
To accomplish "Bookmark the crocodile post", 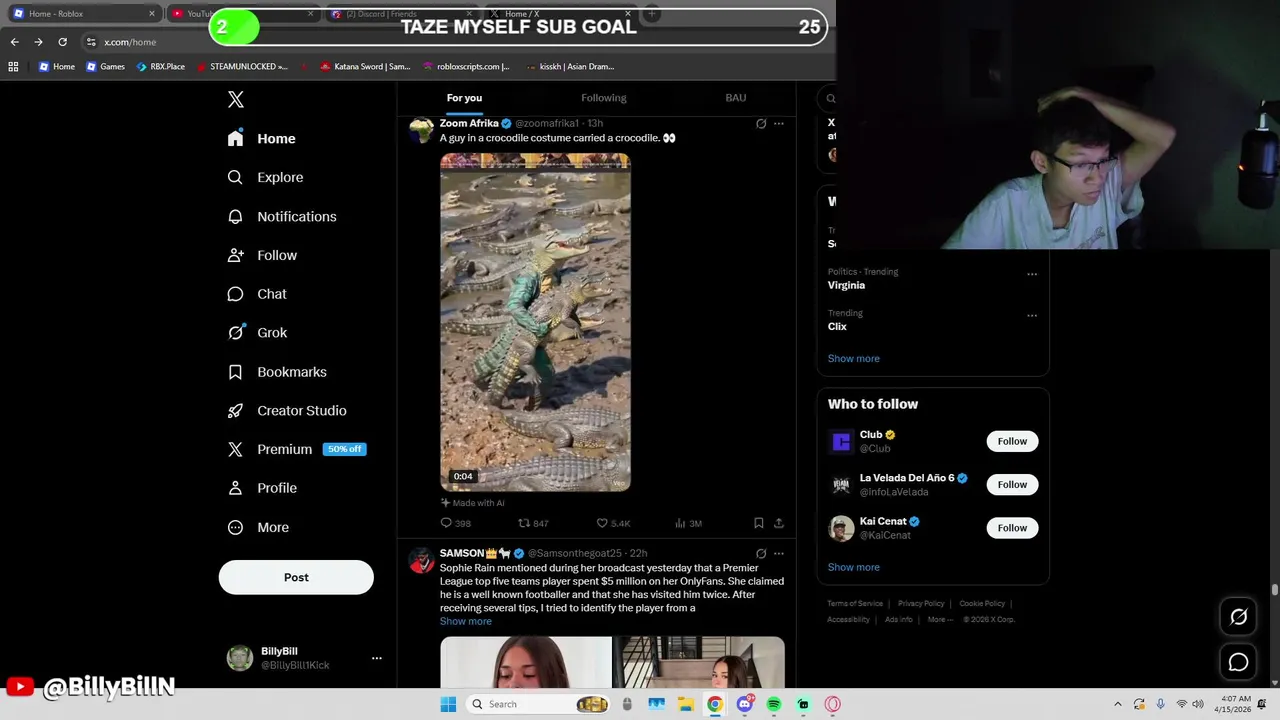I will click(x=759, y=523).
